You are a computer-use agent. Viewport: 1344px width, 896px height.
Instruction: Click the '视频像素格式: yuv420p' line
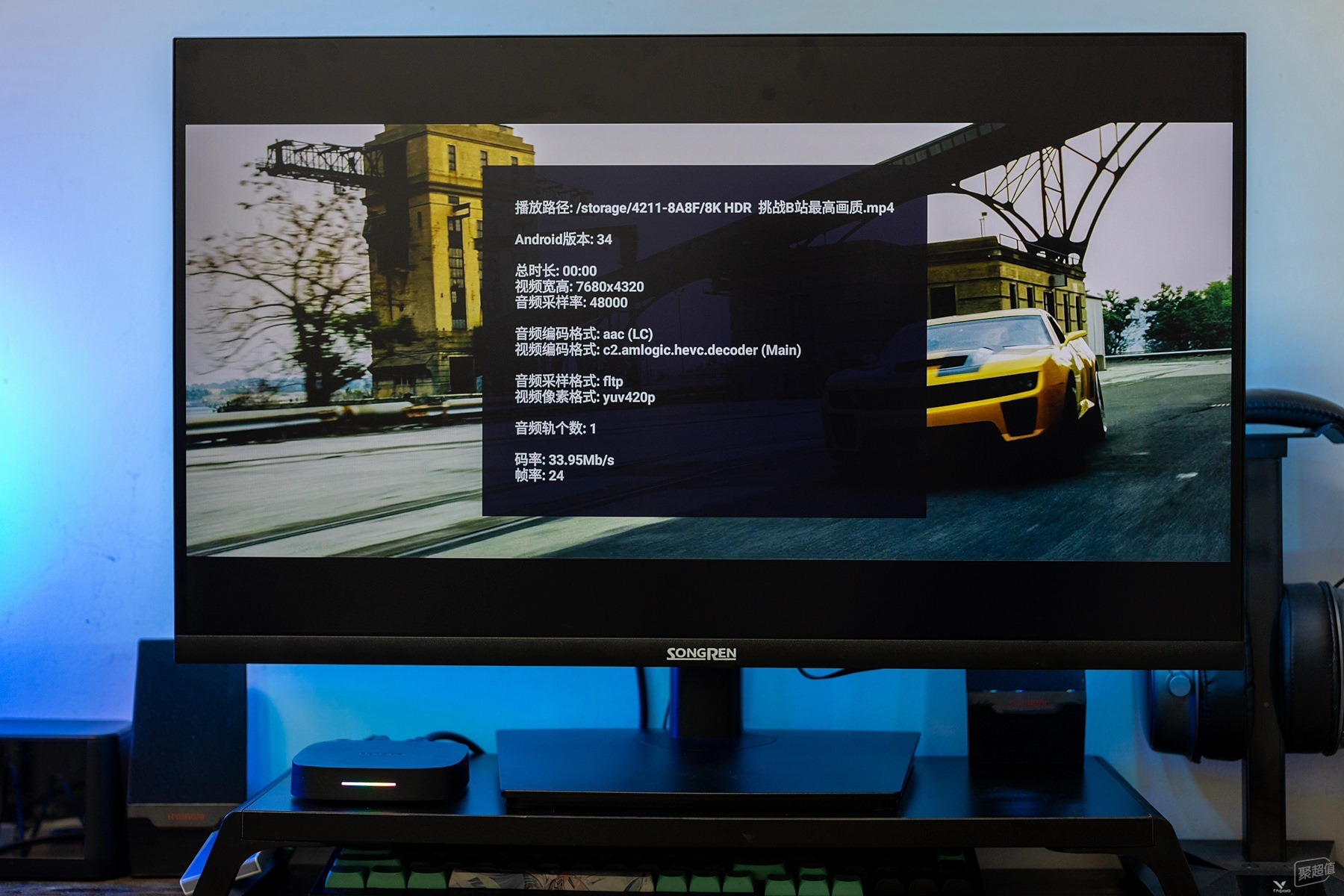coord(585,397)
